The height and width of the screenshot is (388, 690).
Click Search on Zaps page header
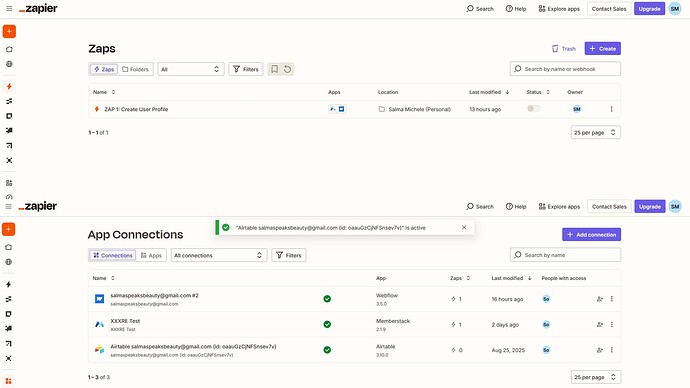click(x=480, y=9)
